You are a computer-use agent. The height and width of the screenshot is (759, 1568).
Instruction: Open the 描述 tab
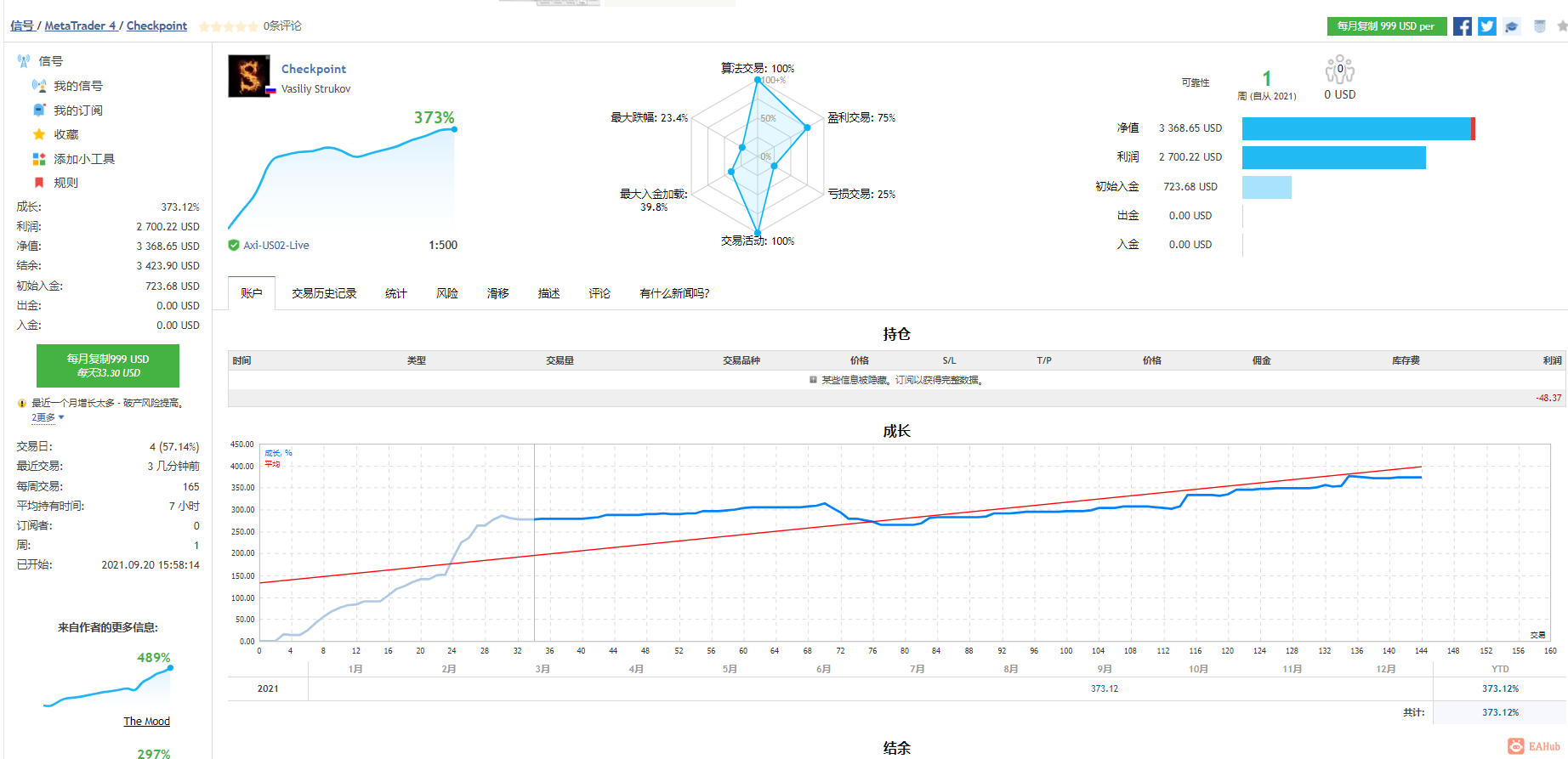click(549, 293)
